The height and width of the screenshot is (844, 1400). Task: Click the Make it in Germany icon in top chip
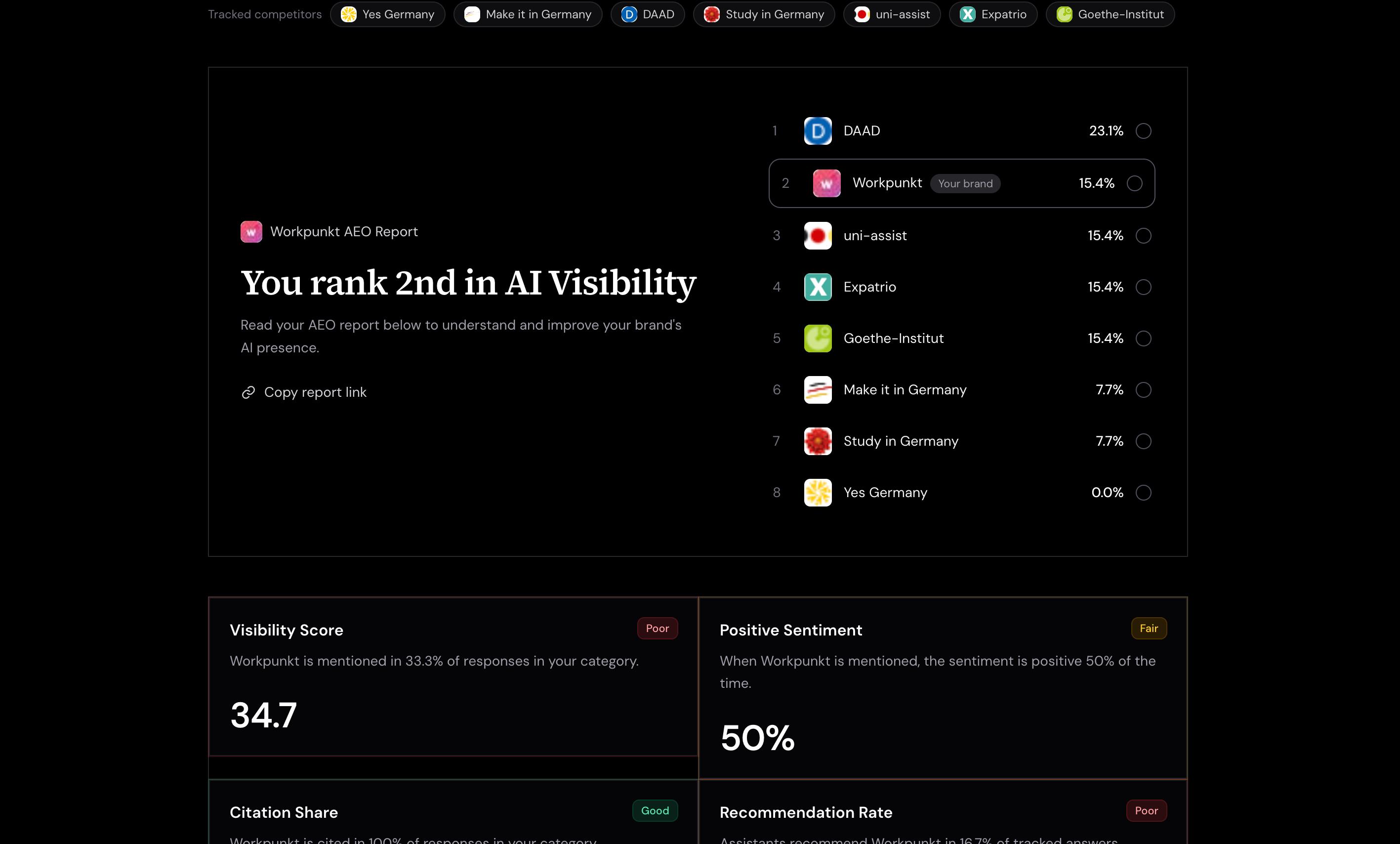pos(472,14)
